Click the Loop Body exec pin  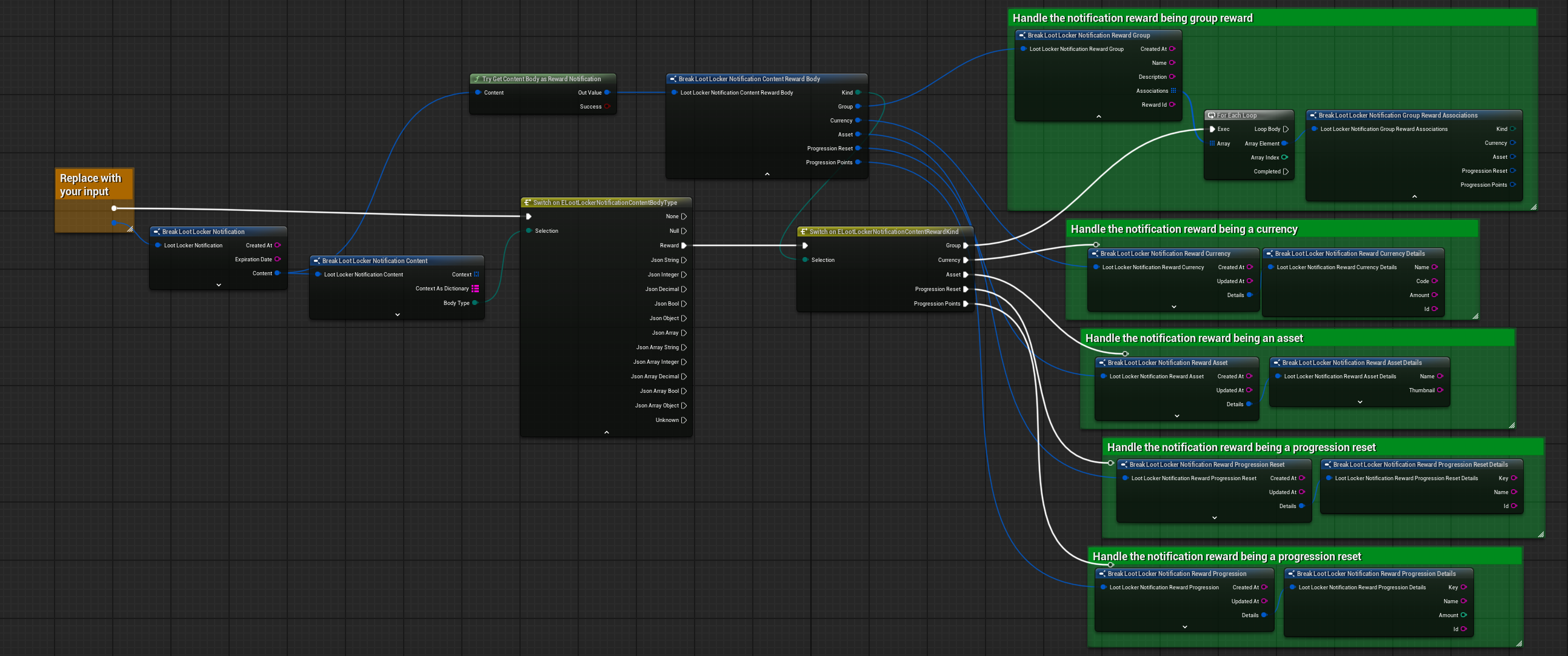pyautogui.click(x=1286, y=129)
